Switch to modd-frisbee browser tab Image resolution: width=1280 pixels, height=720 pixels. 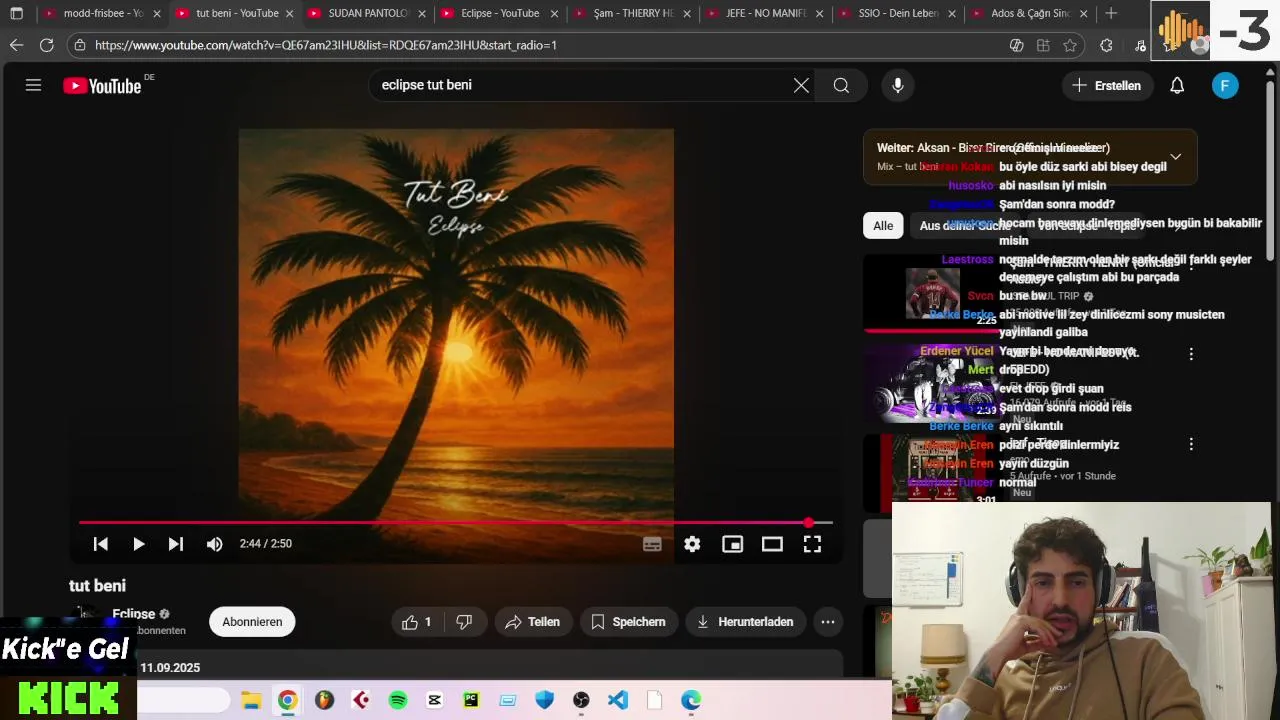coord(103,14)
